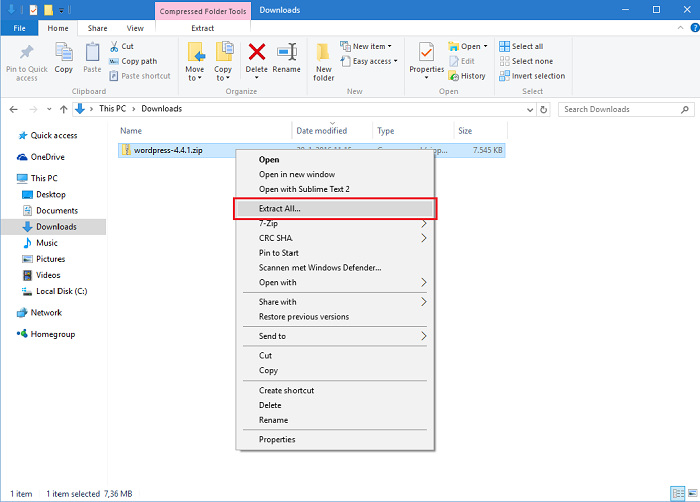Switch to the Share ribbon tab
Screen dimensions: 700x502
pyautogui.click(x=97, y=28)
